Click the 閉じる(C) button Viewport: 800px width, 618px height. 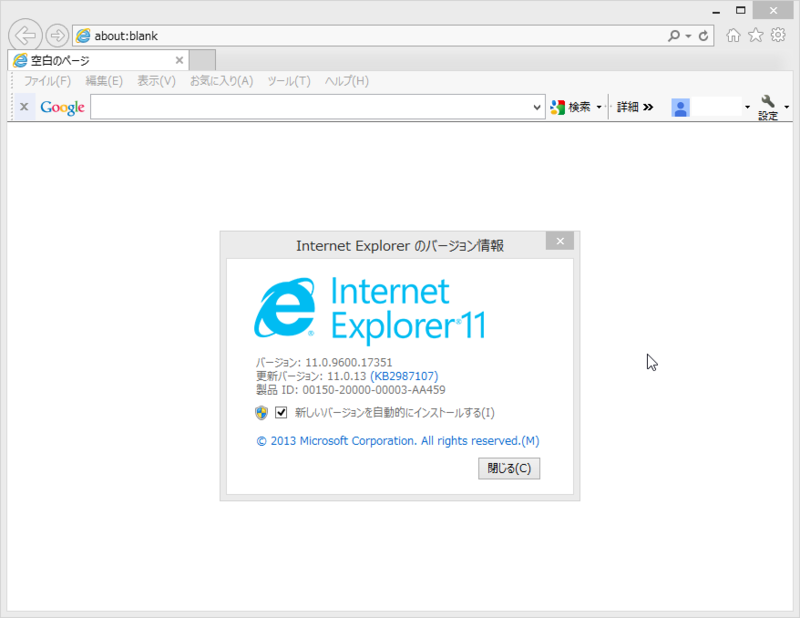click(x=509, y=468)
